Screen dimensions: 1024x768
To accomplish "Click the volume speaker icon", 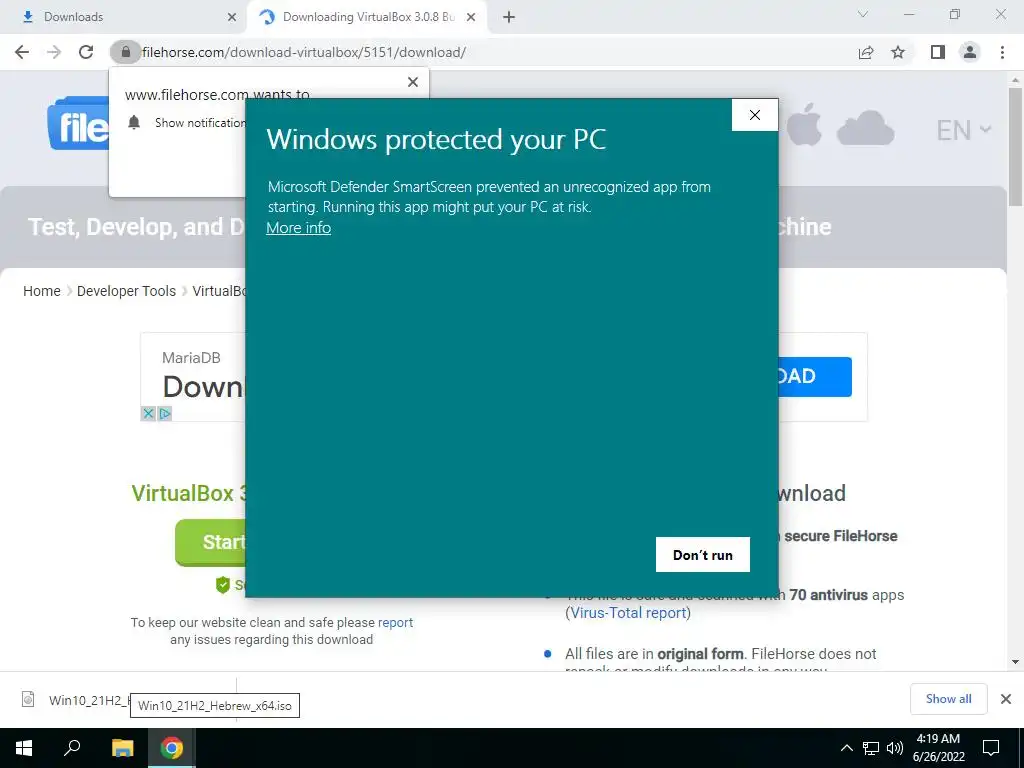I will [x=895, y=748].
